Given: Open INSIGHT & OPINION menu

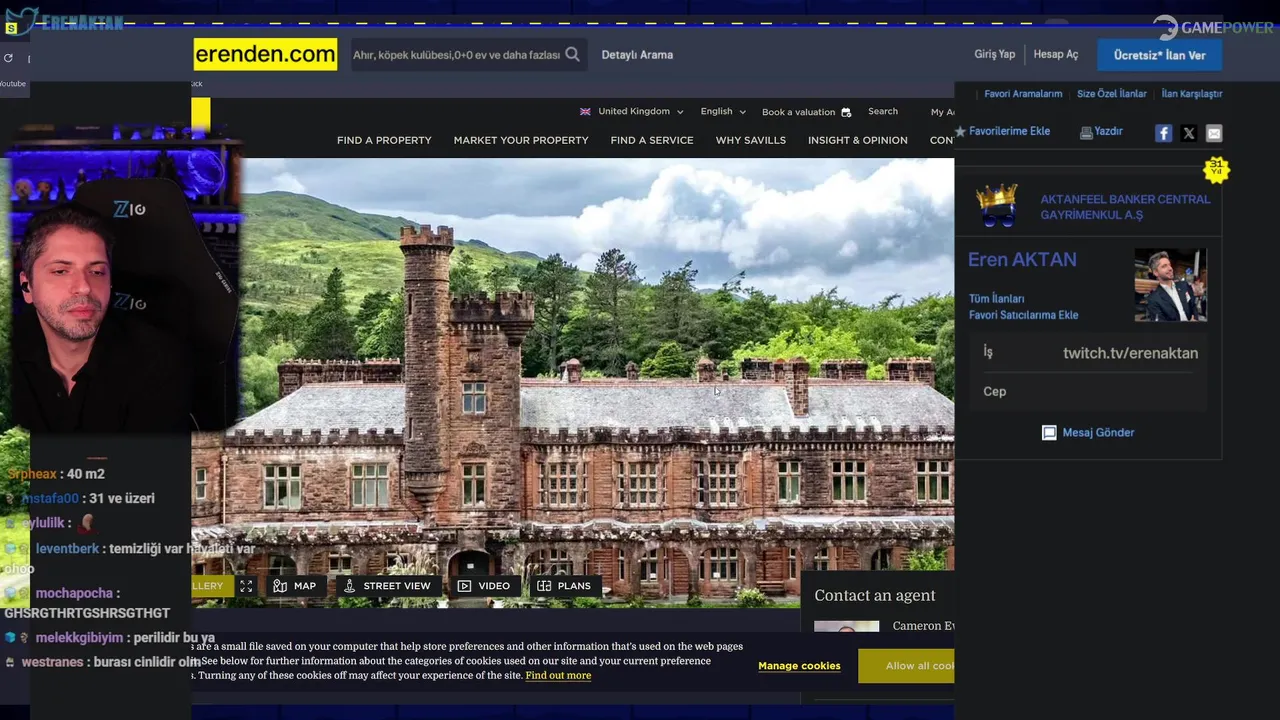Looking at the screenshot, I should point(858,140).
